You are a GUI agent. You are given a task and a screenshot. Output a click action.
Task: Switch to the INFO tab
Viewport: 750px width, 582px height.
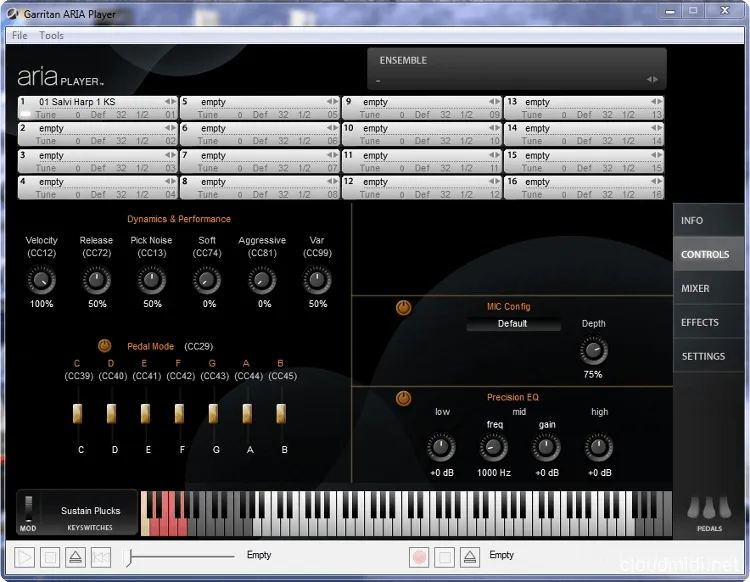tap(708, 220)
